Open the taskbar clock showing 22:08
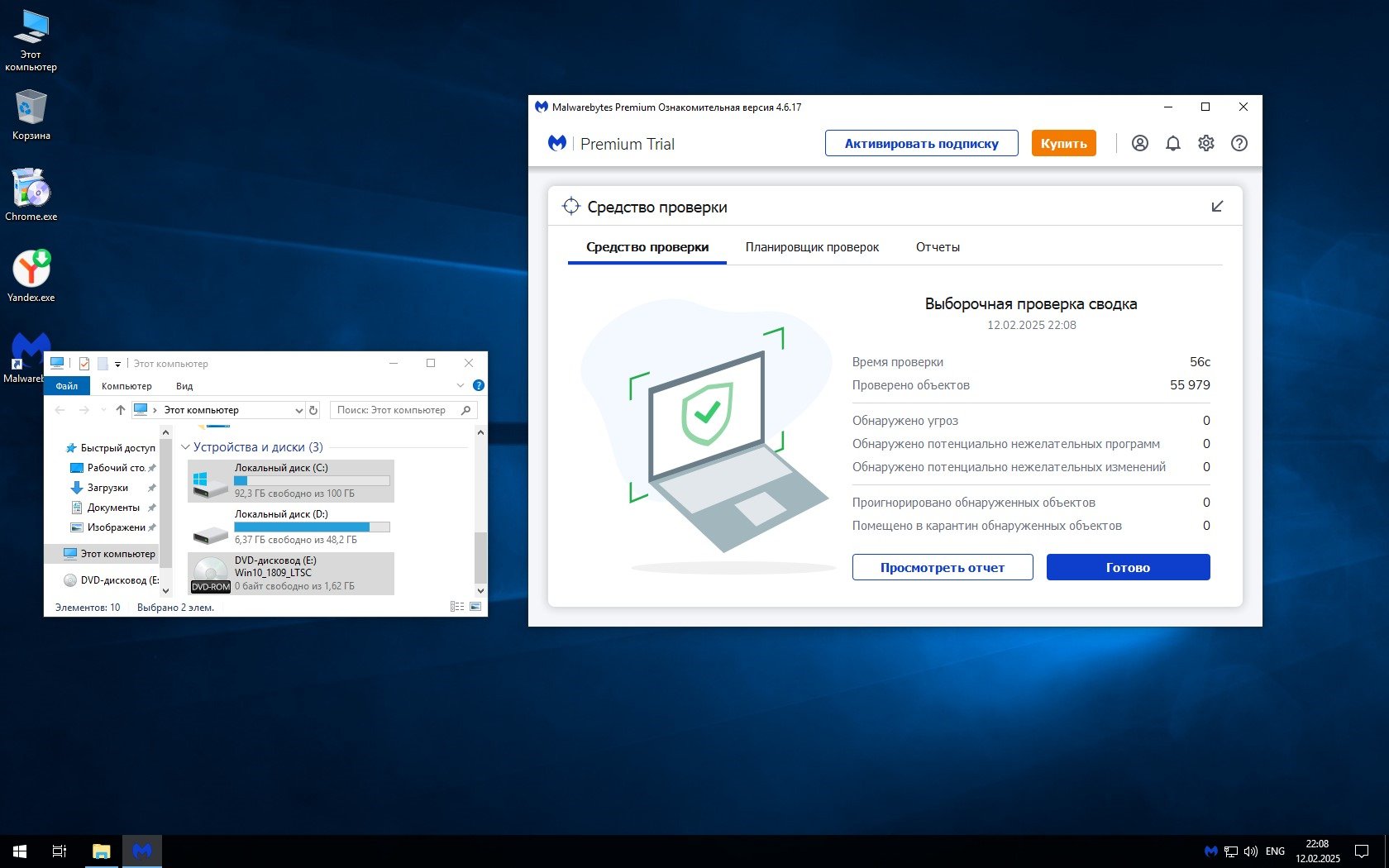Screen dimensions: 1389x868 click(x=1317, y=851)
